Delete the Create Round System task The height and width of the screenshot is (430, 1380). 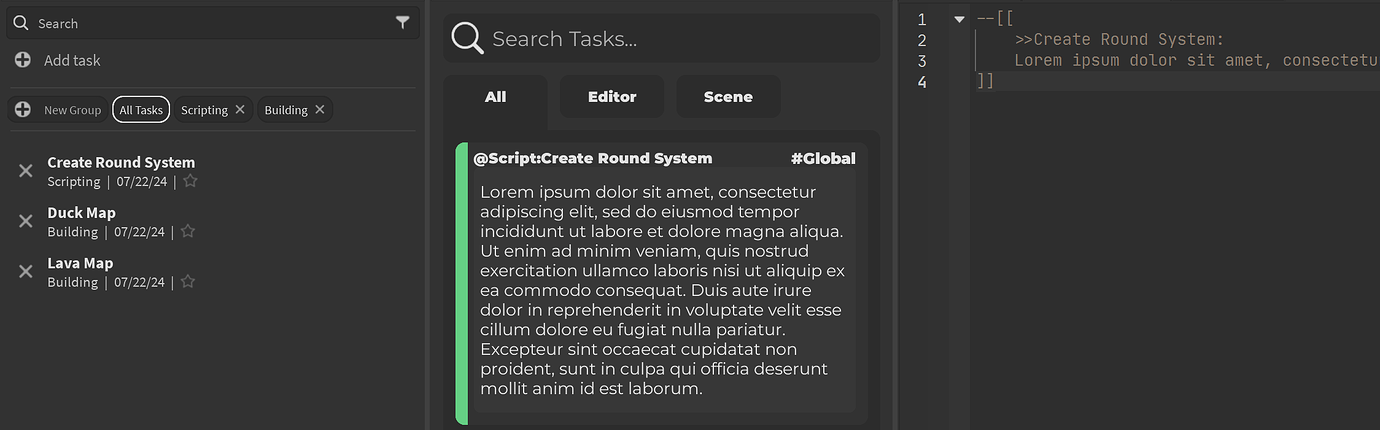click(26, 171)
